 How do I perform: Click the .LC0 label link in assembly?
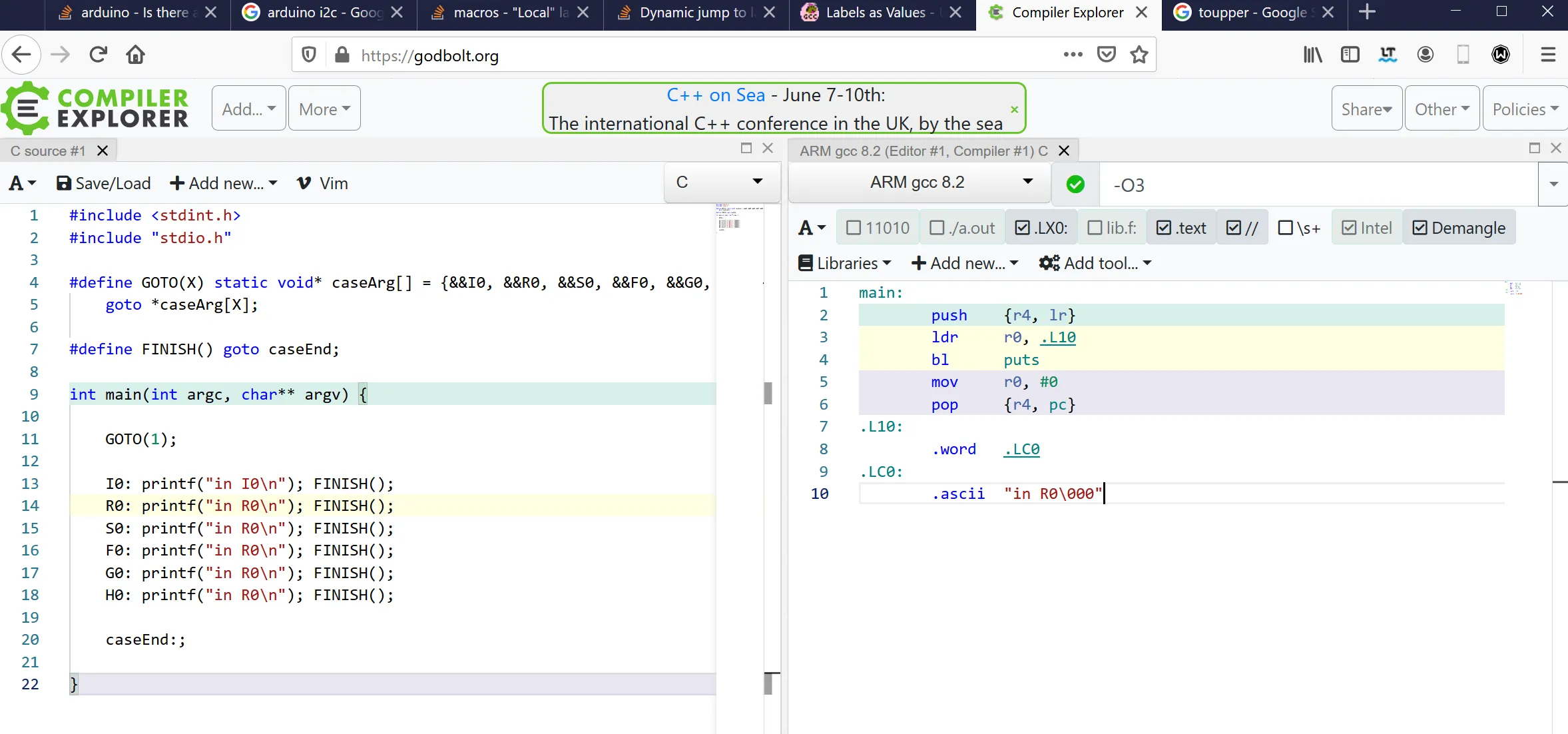point(1021,450)
